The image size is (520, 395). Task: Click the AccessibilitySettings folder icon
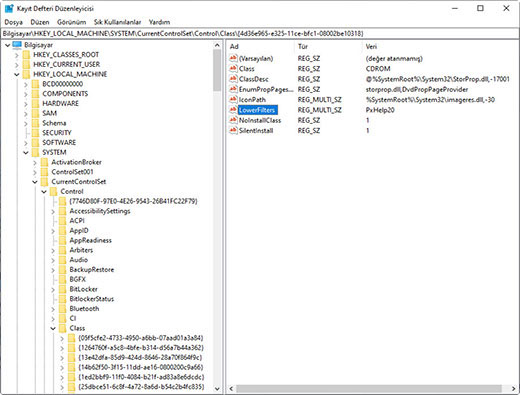pos(62,211)
